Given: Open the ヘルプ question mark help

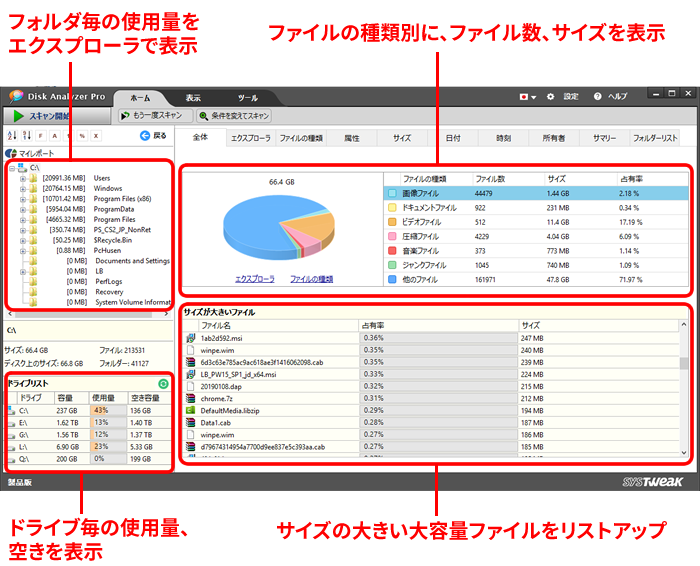Looking at the screenshot, I should pos(610,96).
